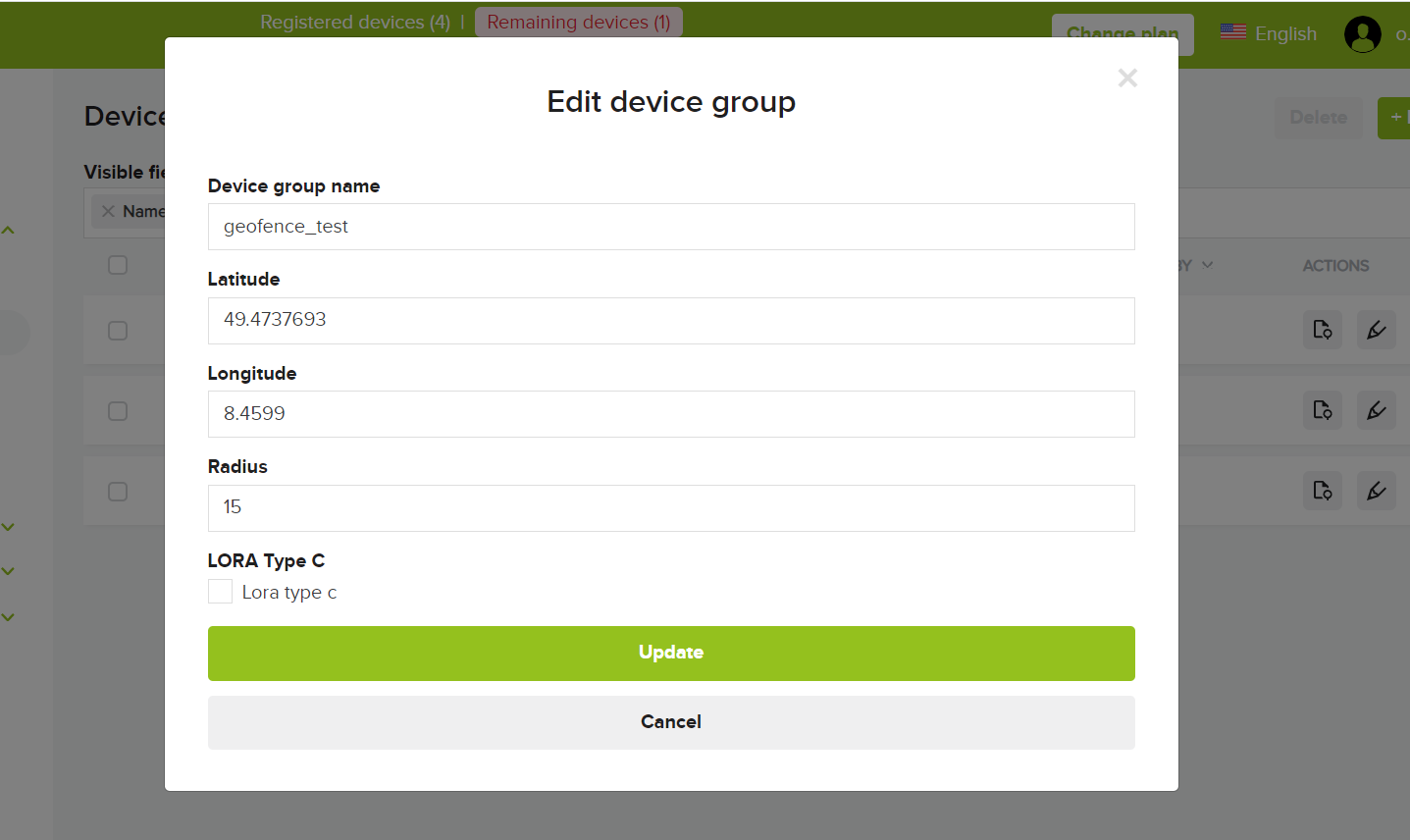Select the Remaining devices (1) tab
Viewport: 1410px width, 840px height.
(x=578, y=22)
